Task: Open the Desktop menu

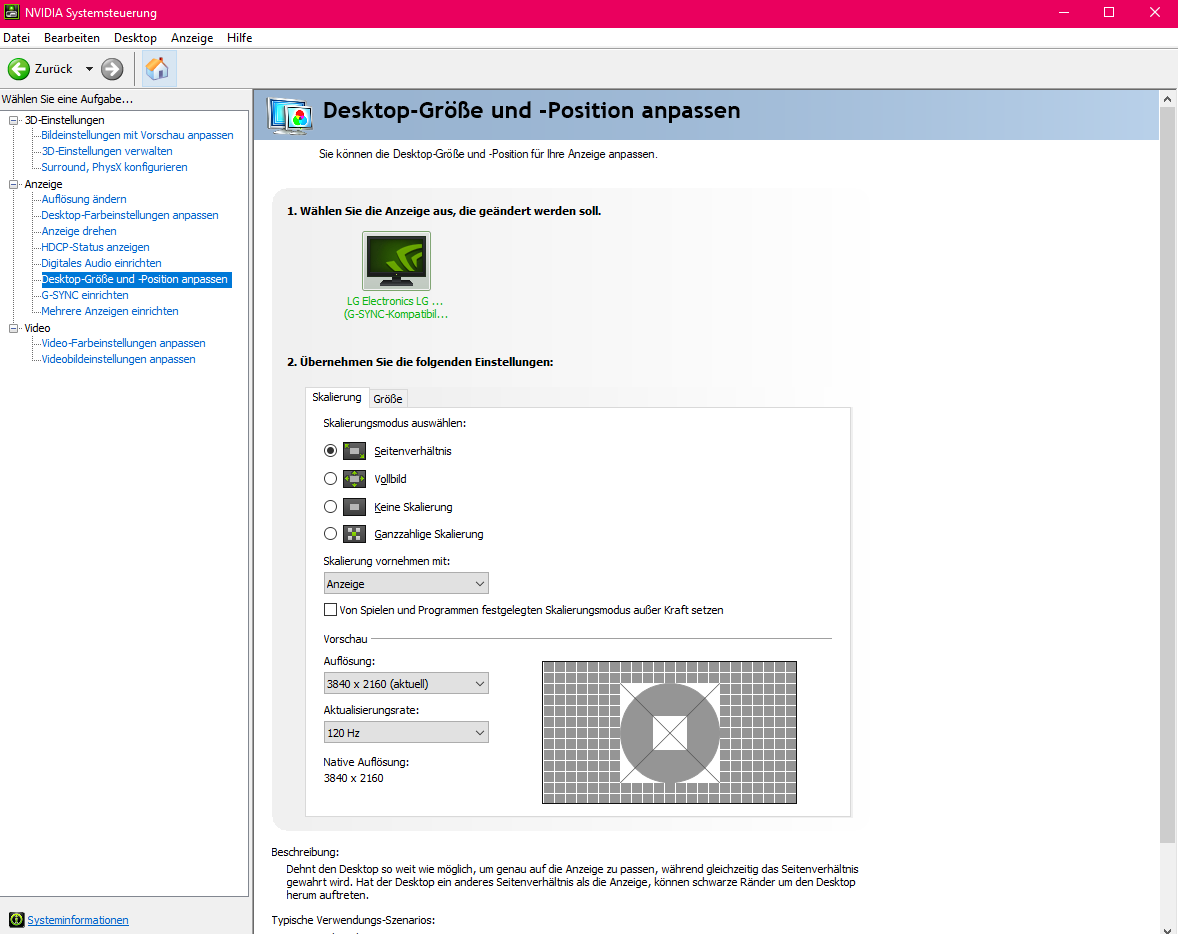Action: pos(135,38)
